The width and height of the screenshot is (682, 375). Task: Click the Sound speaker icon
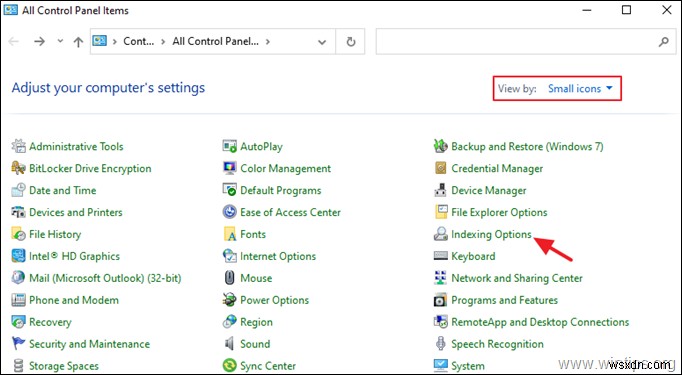pos(229,344)
